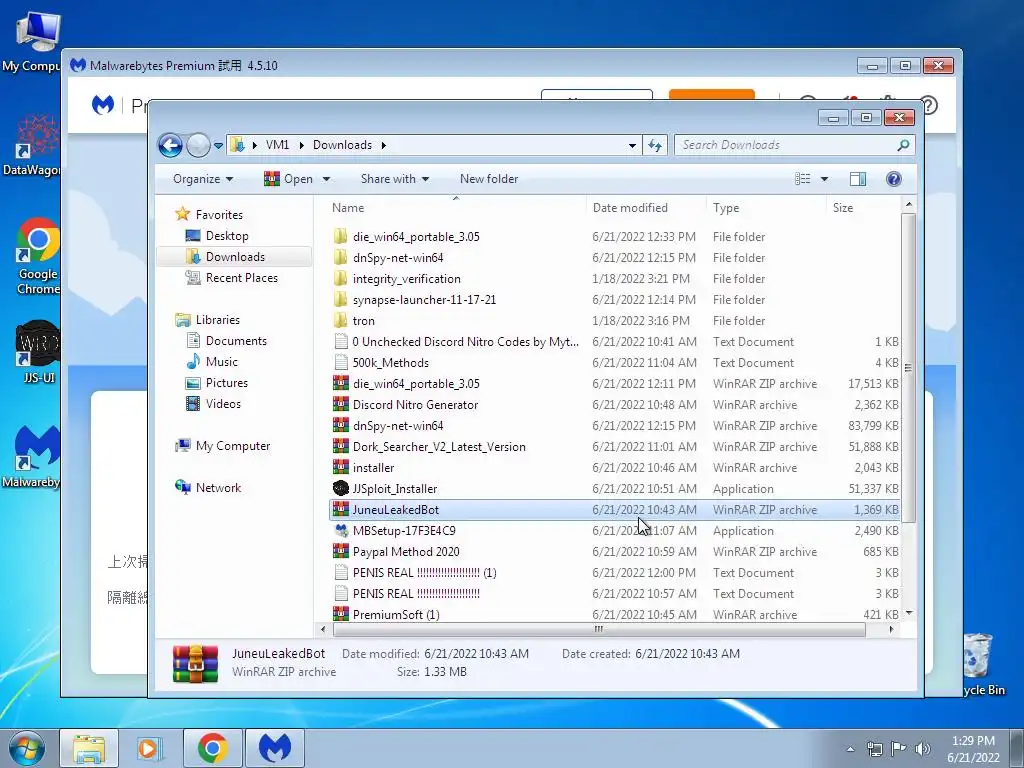Expand the Open button dropdown arrow
The image size is (1024, 768).
coord(326,179)
